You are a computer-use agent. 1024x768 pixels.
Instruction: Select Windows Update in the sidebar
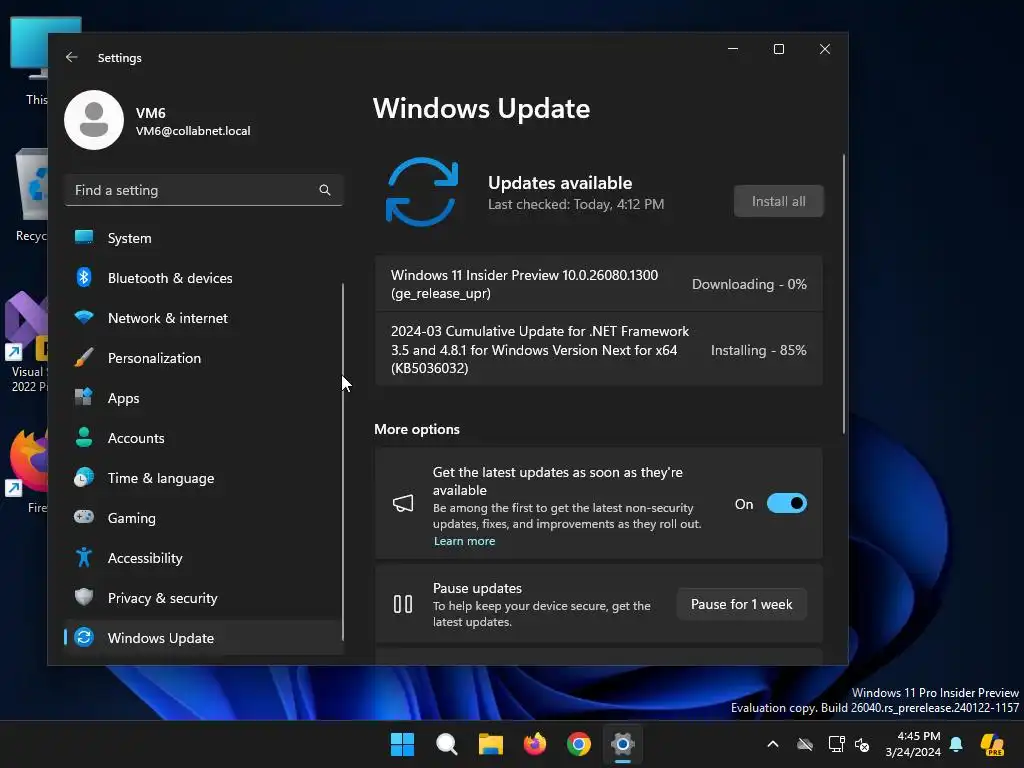pos(204,637)
